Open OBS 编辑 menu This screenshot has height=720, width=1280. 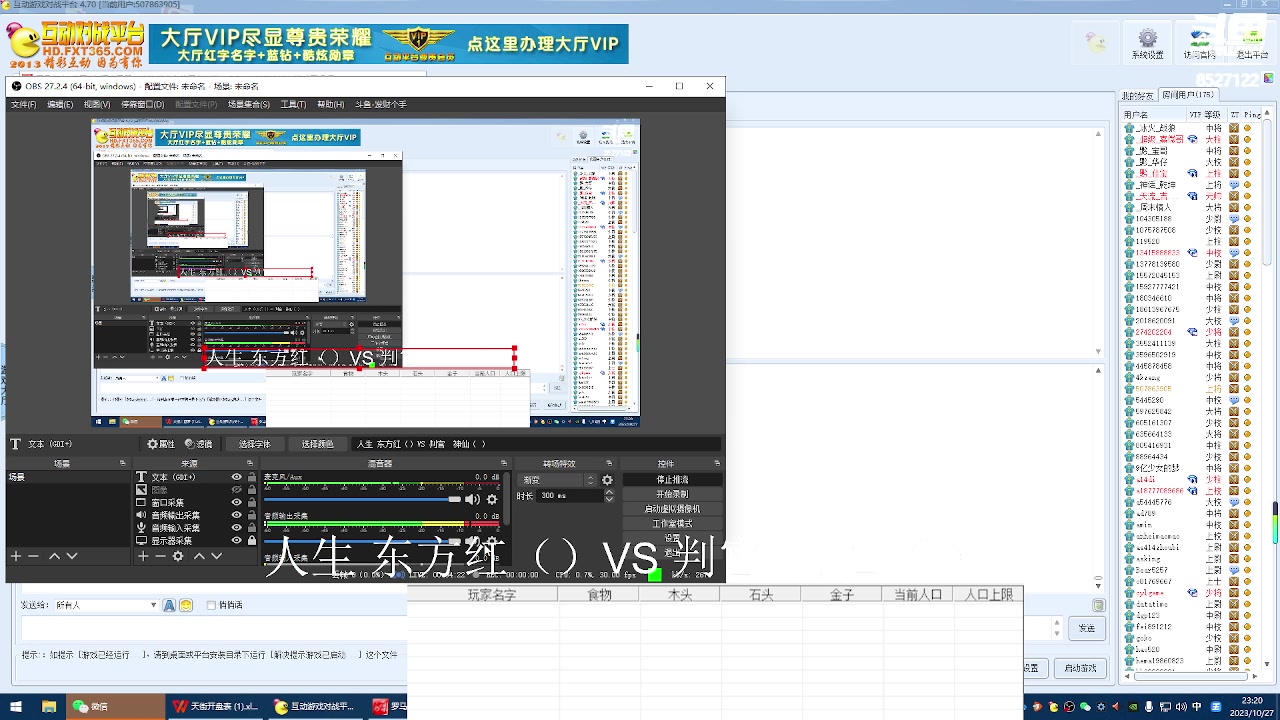point(59,104)
